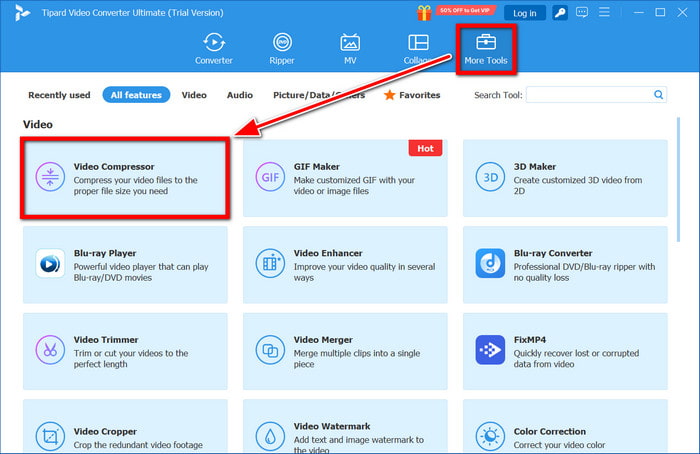Click the Favorites star icon

(x=389, y=95)
